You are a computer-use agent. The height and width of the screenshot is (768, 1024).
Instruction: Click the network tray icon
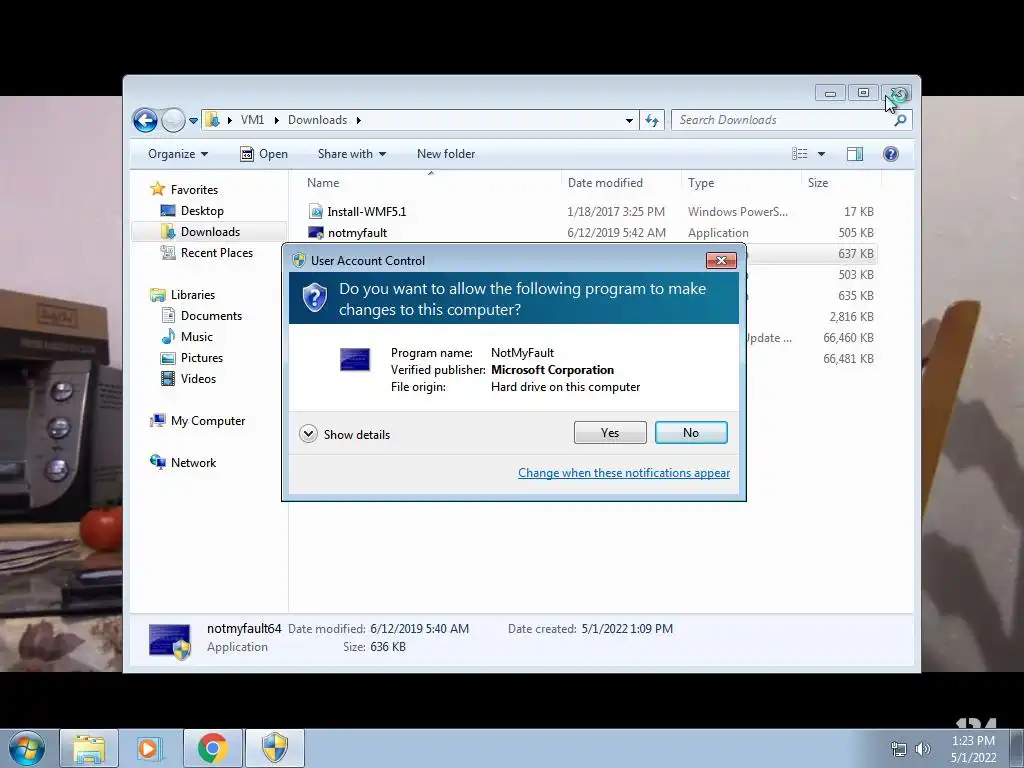pyautogui.click(x=899, y=749)
